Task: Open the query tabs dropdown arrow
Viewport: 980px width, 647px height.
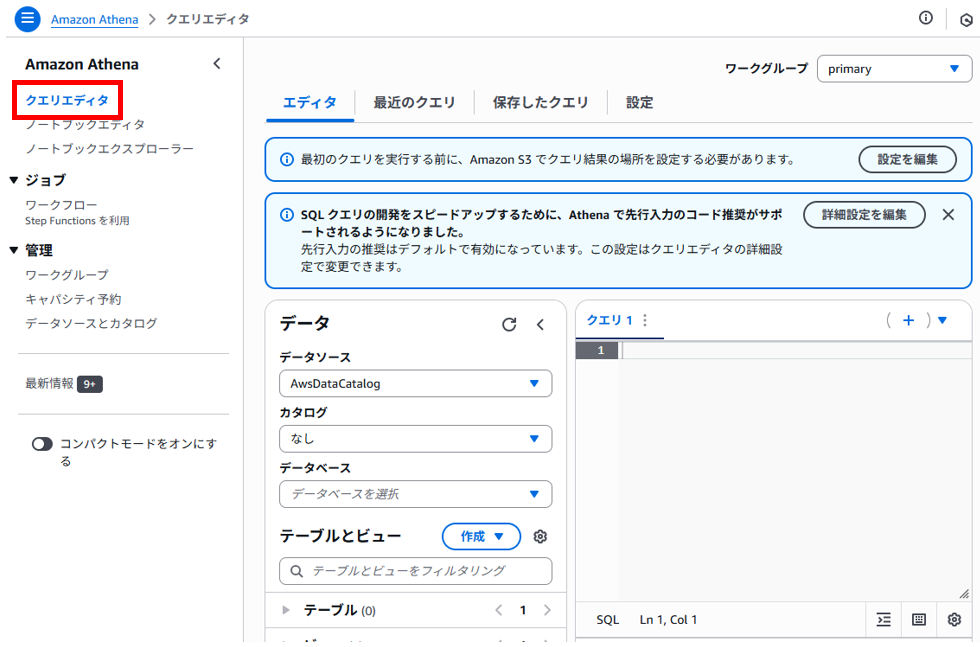Action: (942, 320)
